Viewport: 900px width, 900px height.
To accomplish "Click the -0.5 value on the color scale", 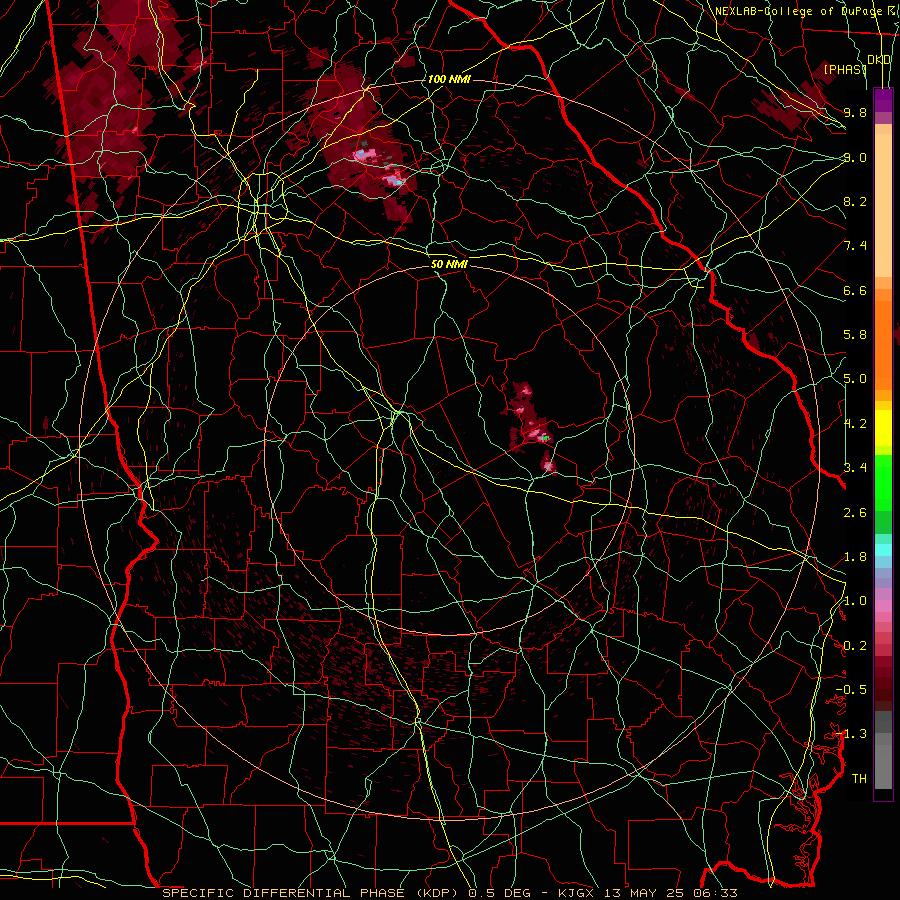I will pyautogui.click(x=851, y=690).
